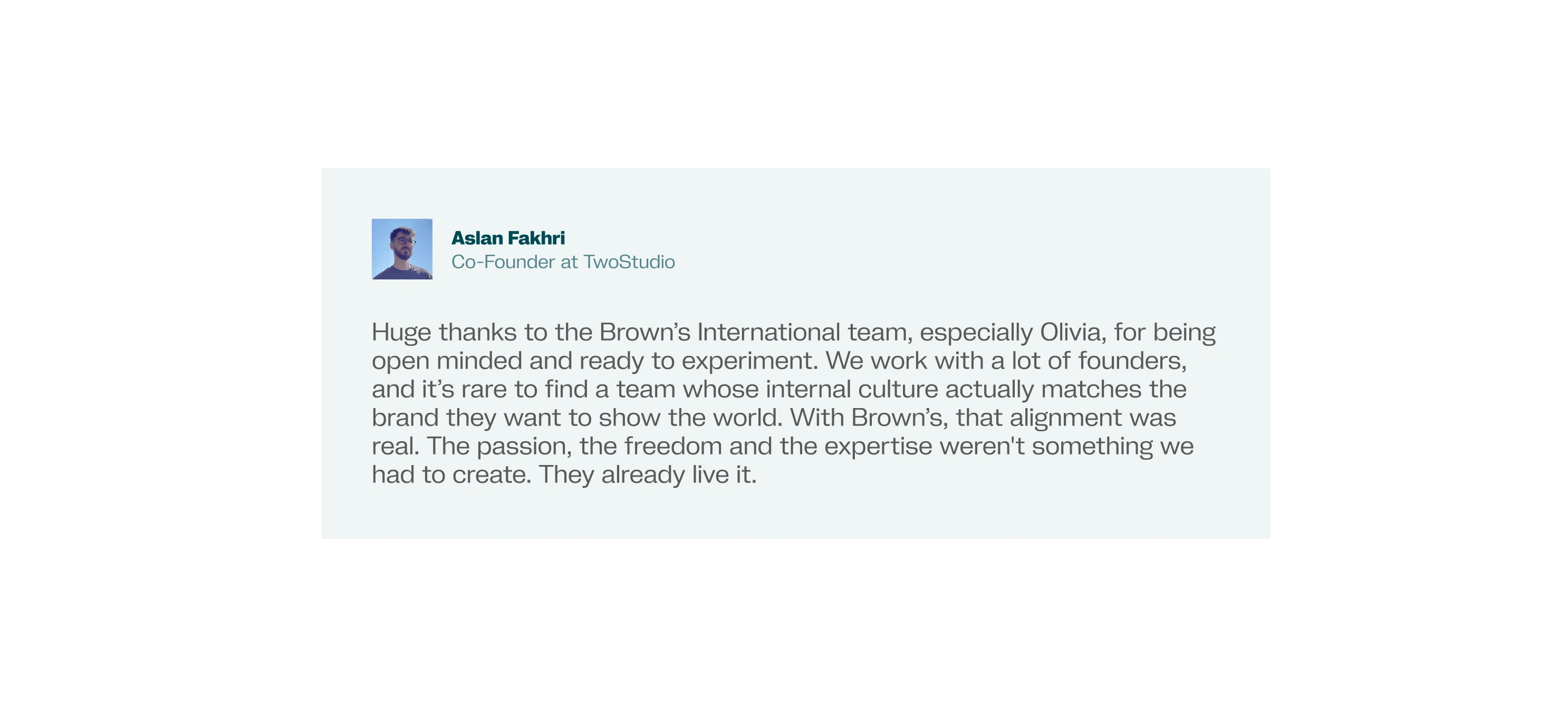Click Aslan Fakhri's profile photo
The width and height of the screenshot is (1568, 707).
[x=402, y=249]
